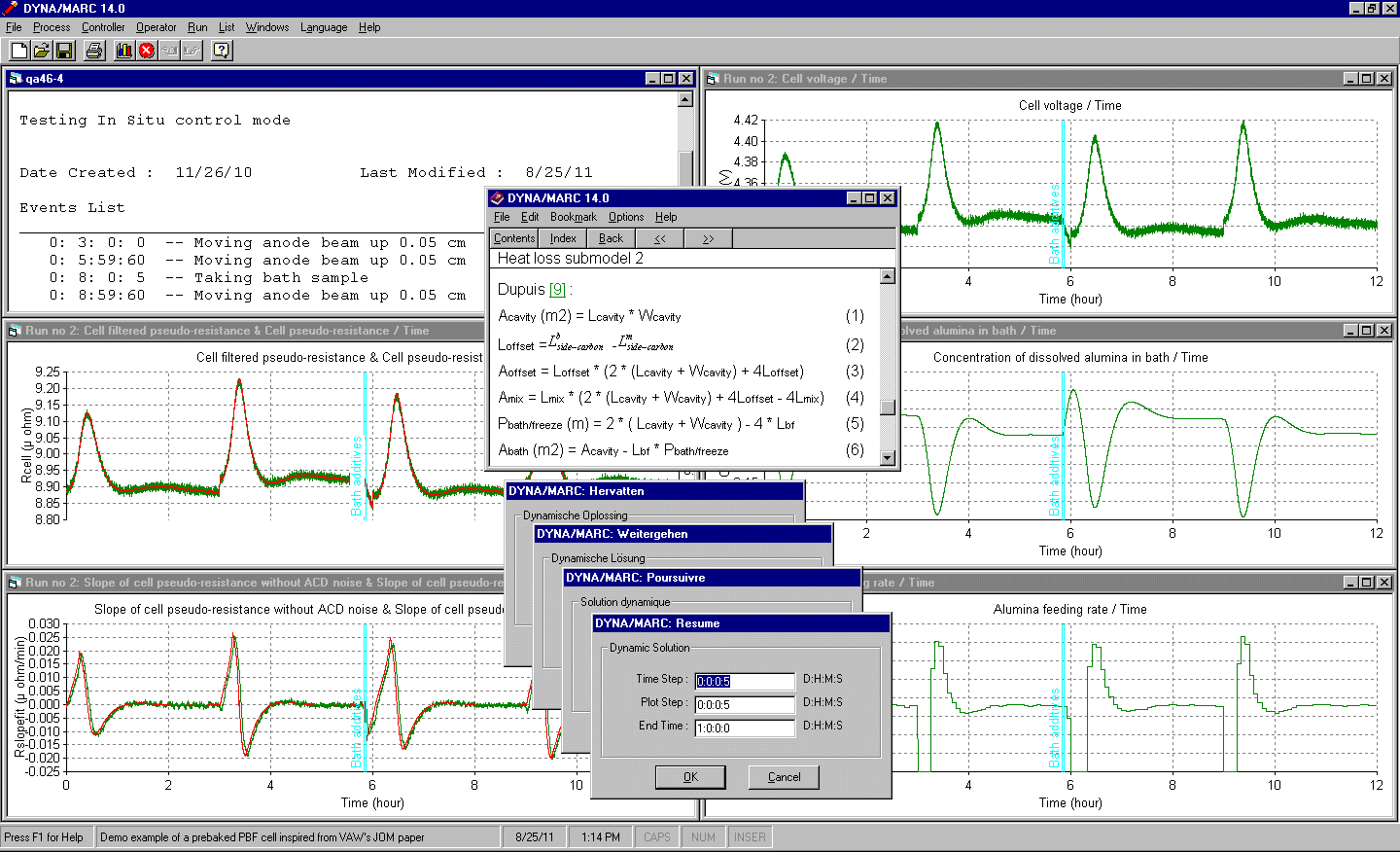The width and height of the screenshot is (1400, 852).
Task: Click the 'Testing In Situ control mode' text
Action: tap(155, 121)
